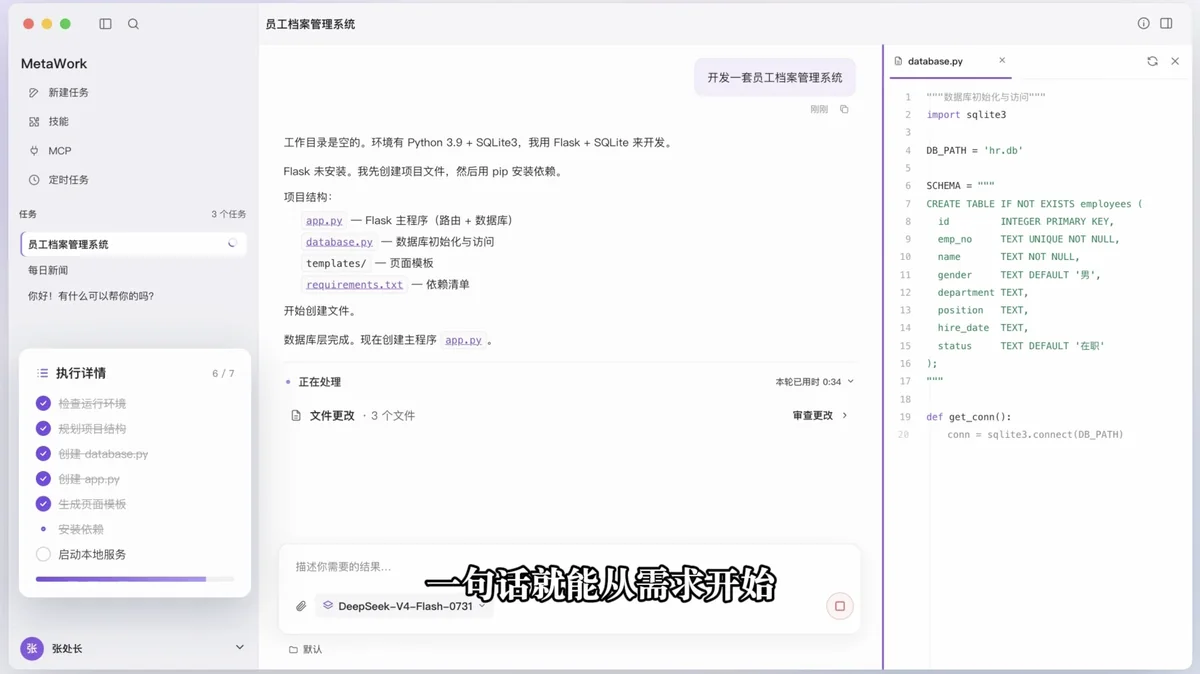The image size is (1200, 674).
Task: Click the 定时任务 clock icon
Action: 34,180
